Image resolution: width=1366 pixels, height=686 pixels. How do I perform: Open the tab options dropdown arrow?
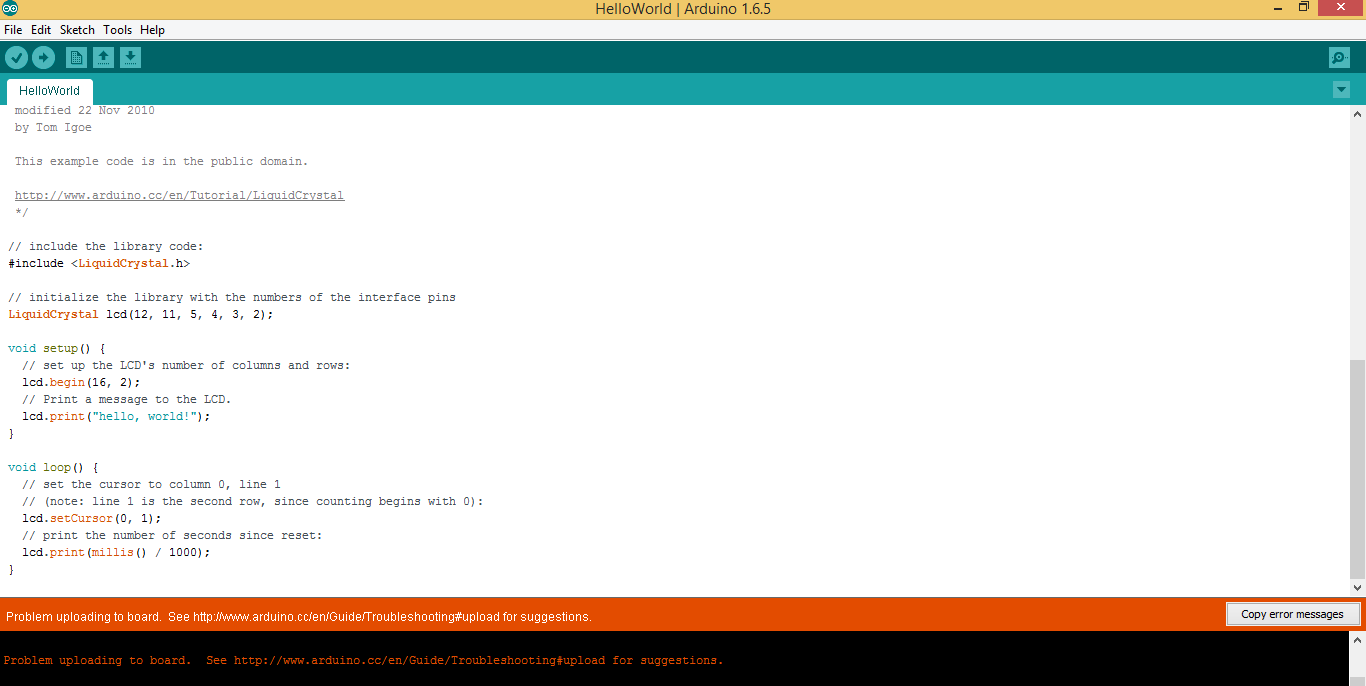(1341, 90)
